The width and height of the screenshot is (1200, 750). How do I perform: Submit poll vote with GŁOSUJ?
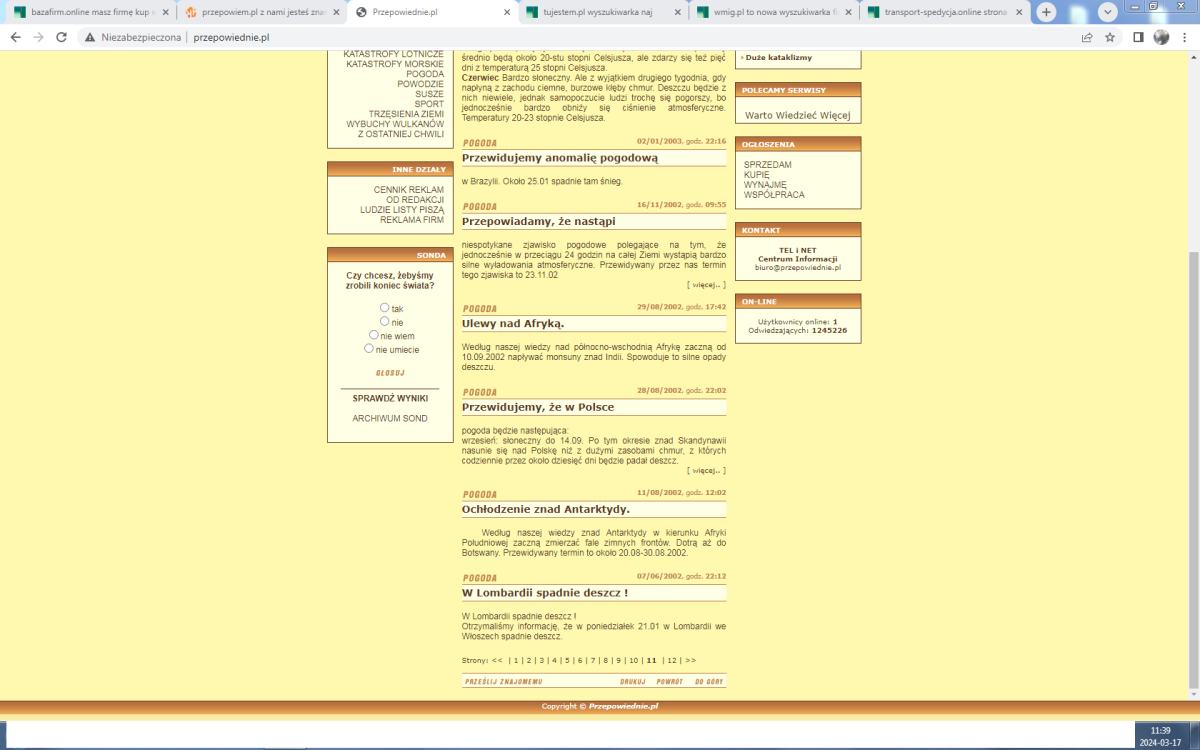tap(389, 373)
